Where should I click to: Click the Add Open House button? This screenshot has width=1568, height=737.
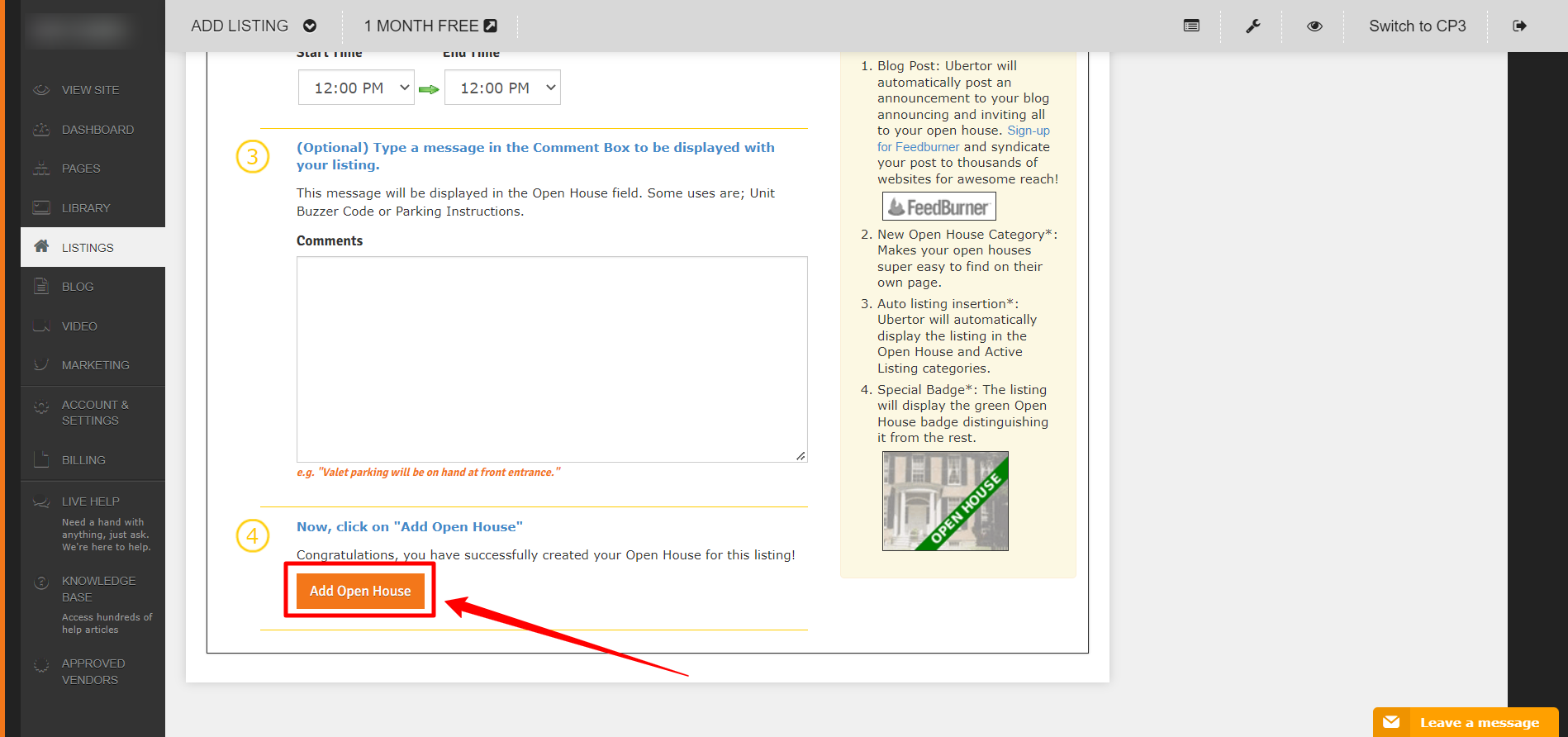coord(360,591)
